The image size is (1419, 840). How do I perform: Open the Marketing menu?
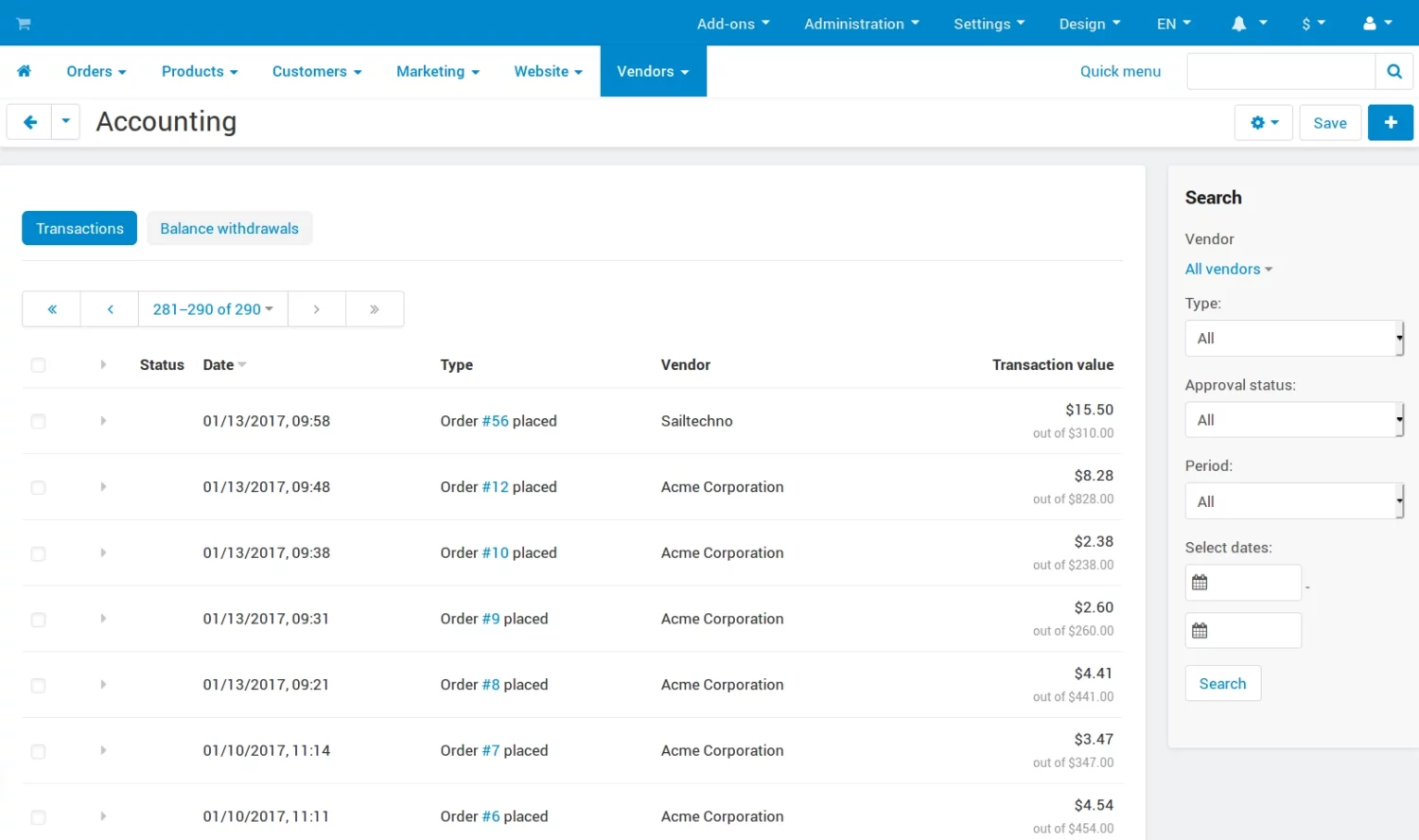point(438,71)
